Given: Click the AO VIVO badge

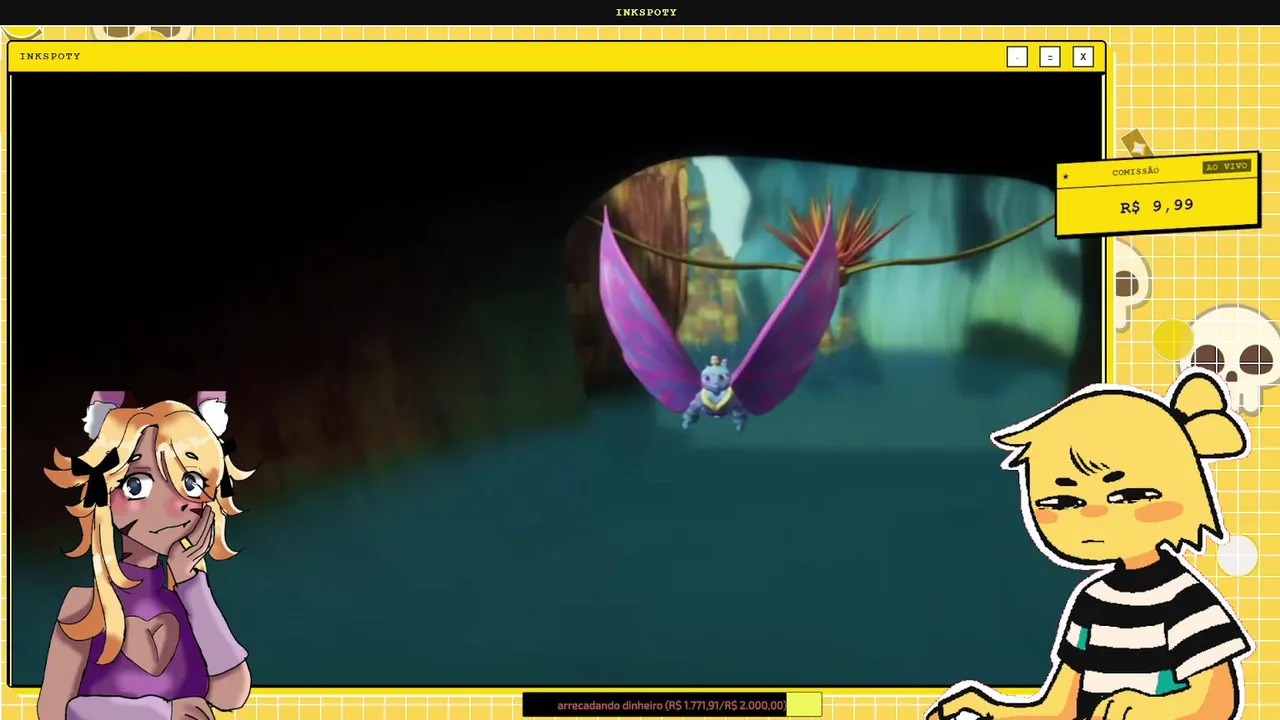Looking at the screenshot, I should (x=1226, y=166).
